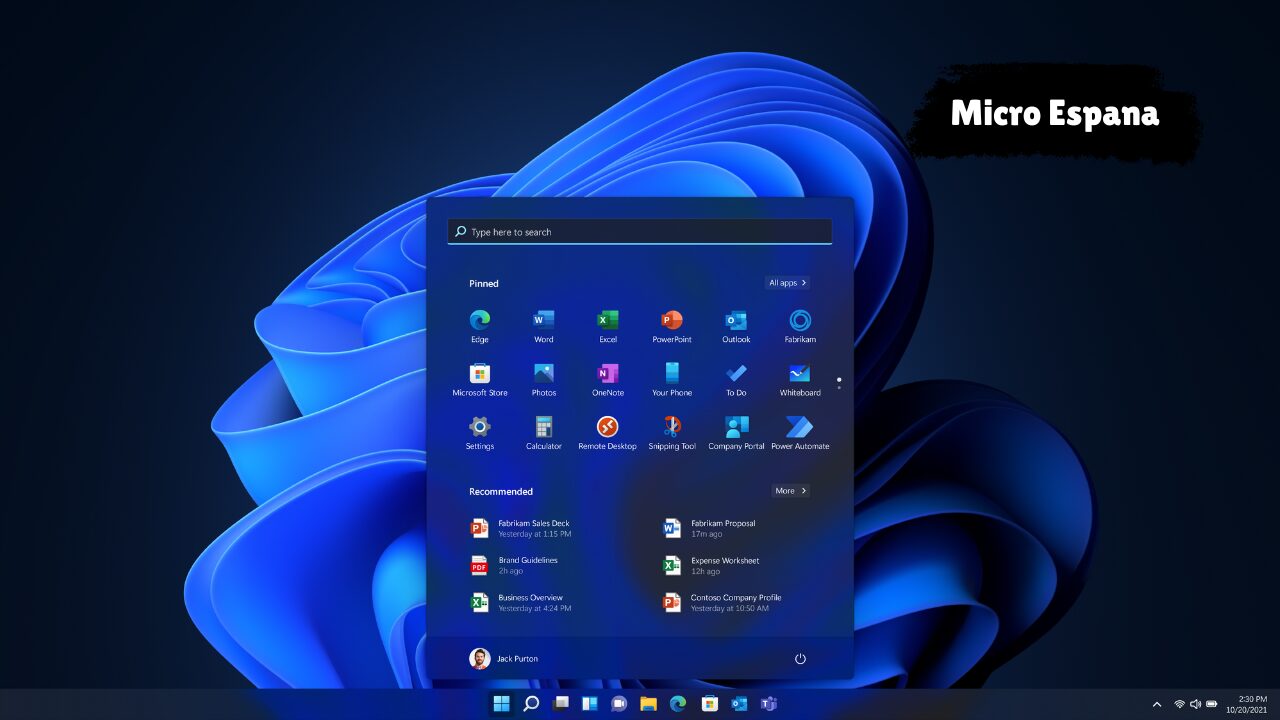The height and width of the screenshot is (720, 1280).
Task: Open File Explorer from the taskbar
Action: click(x=648, y=704)
